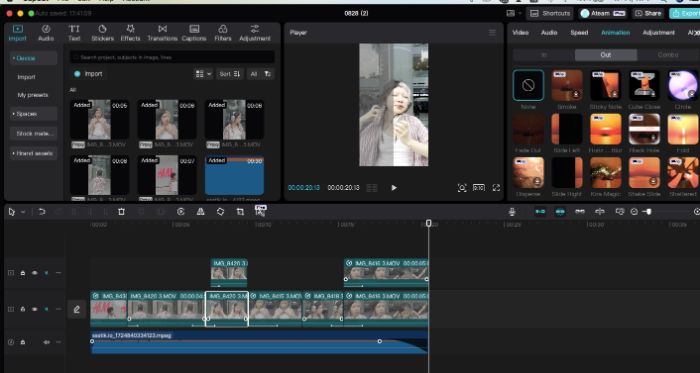The image size is (700, 373).
Task: Toggle lock on the main video track
Action: (23, 309)
